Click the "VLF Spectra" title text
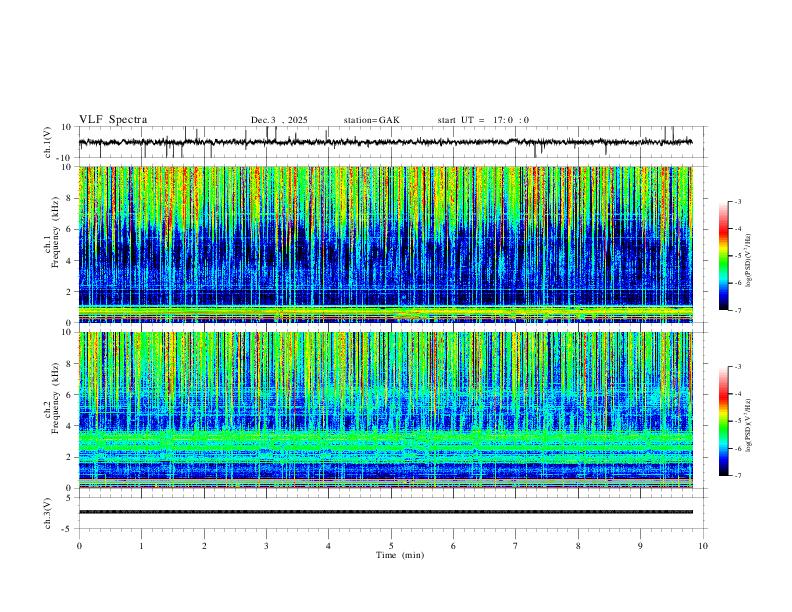This screenshot has width=792, height=612. click(x=113, y=120)
